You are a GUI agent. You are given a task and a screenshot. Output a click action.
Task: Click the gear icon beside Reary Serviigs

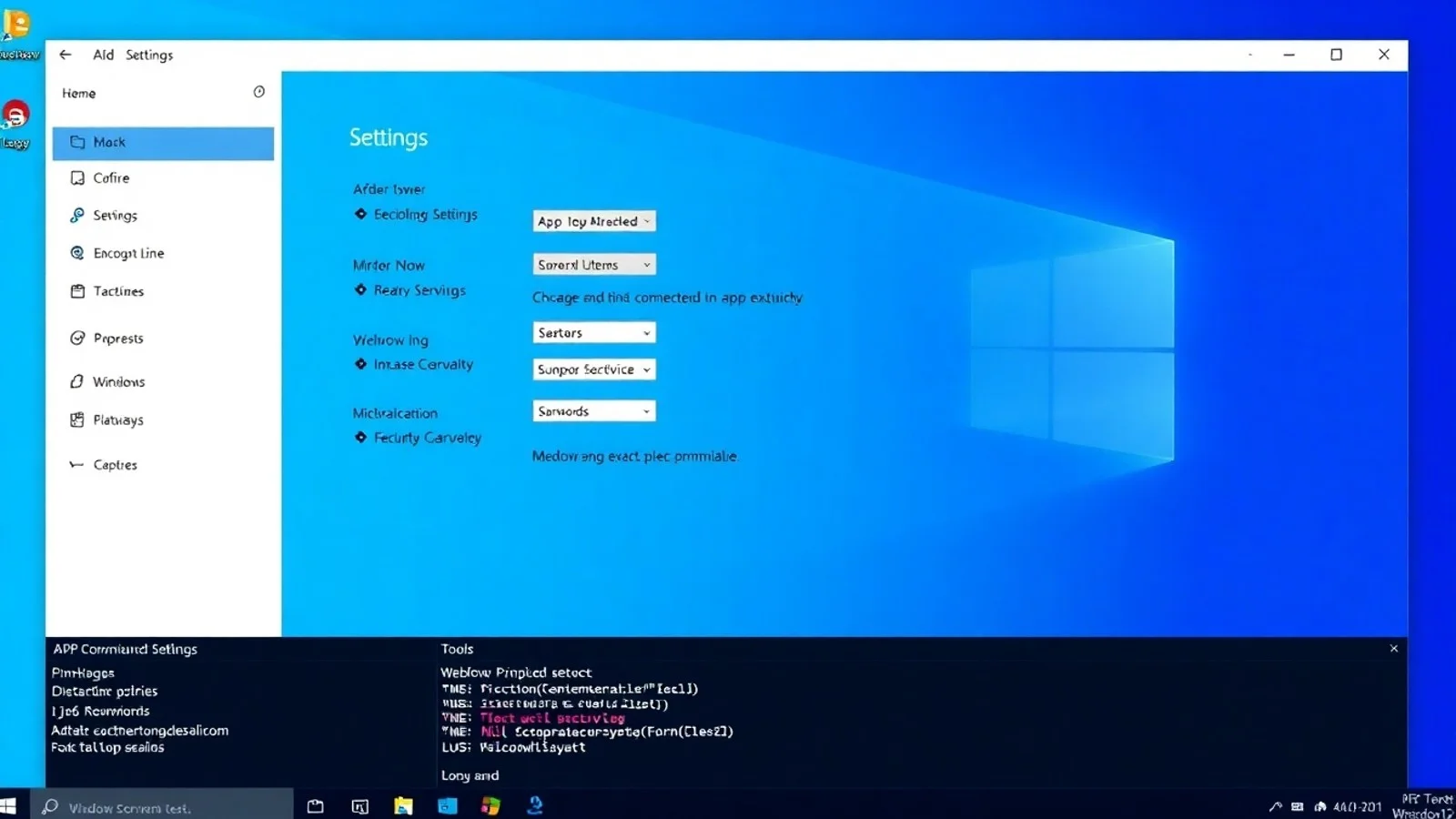360,289
